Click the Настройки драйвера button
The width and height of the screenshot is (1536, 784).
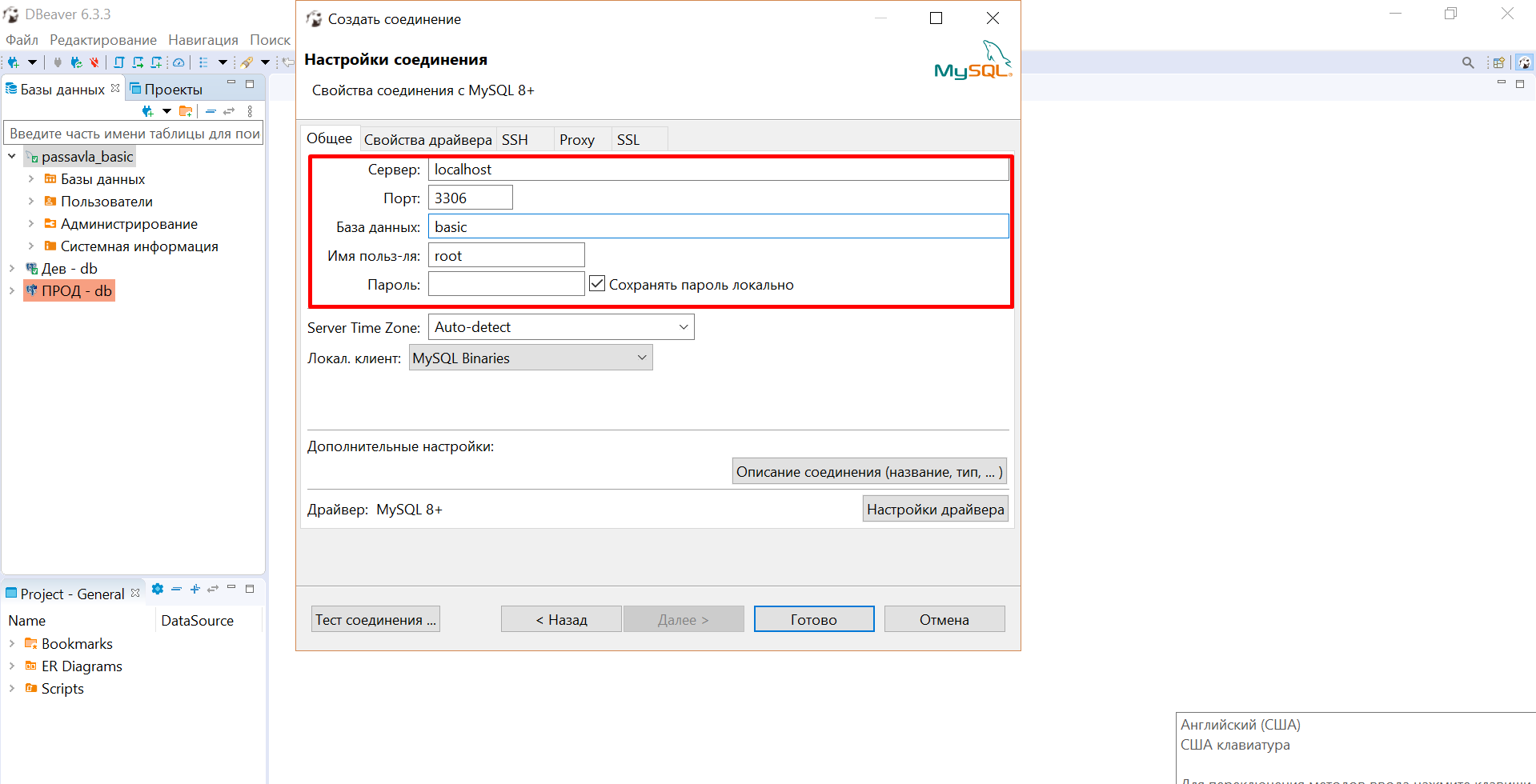[935, 509]
